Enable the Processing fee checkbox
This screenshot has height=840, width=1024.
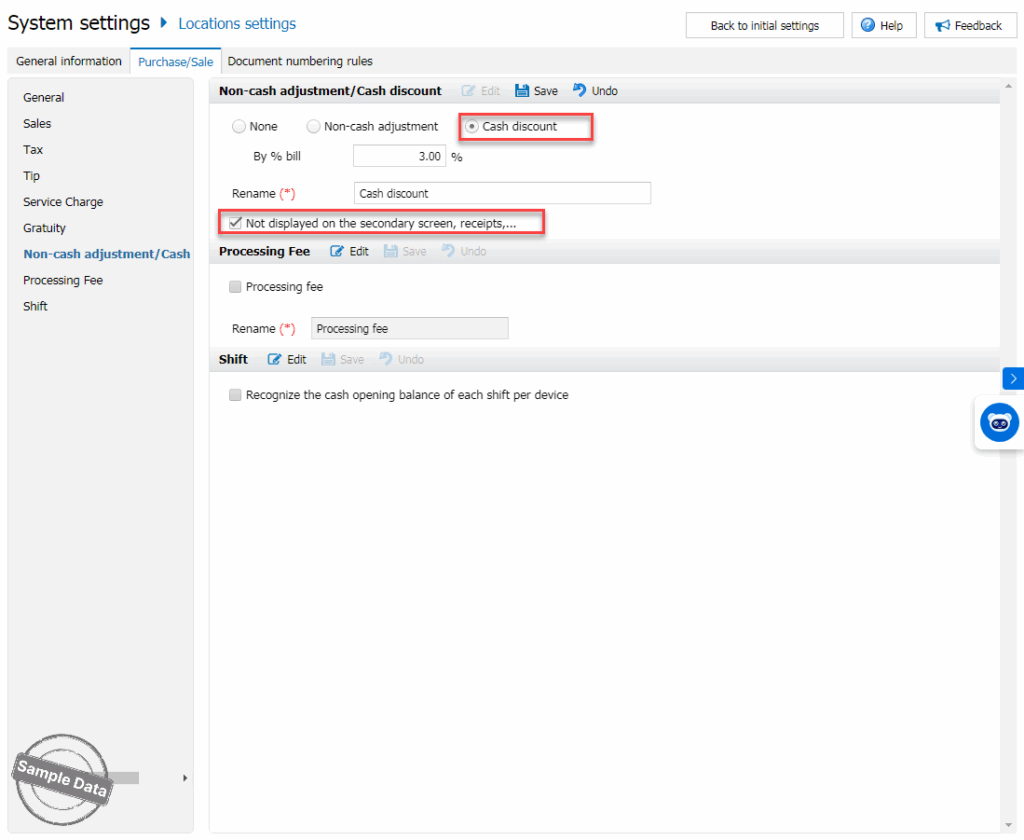tap(235, 287)
